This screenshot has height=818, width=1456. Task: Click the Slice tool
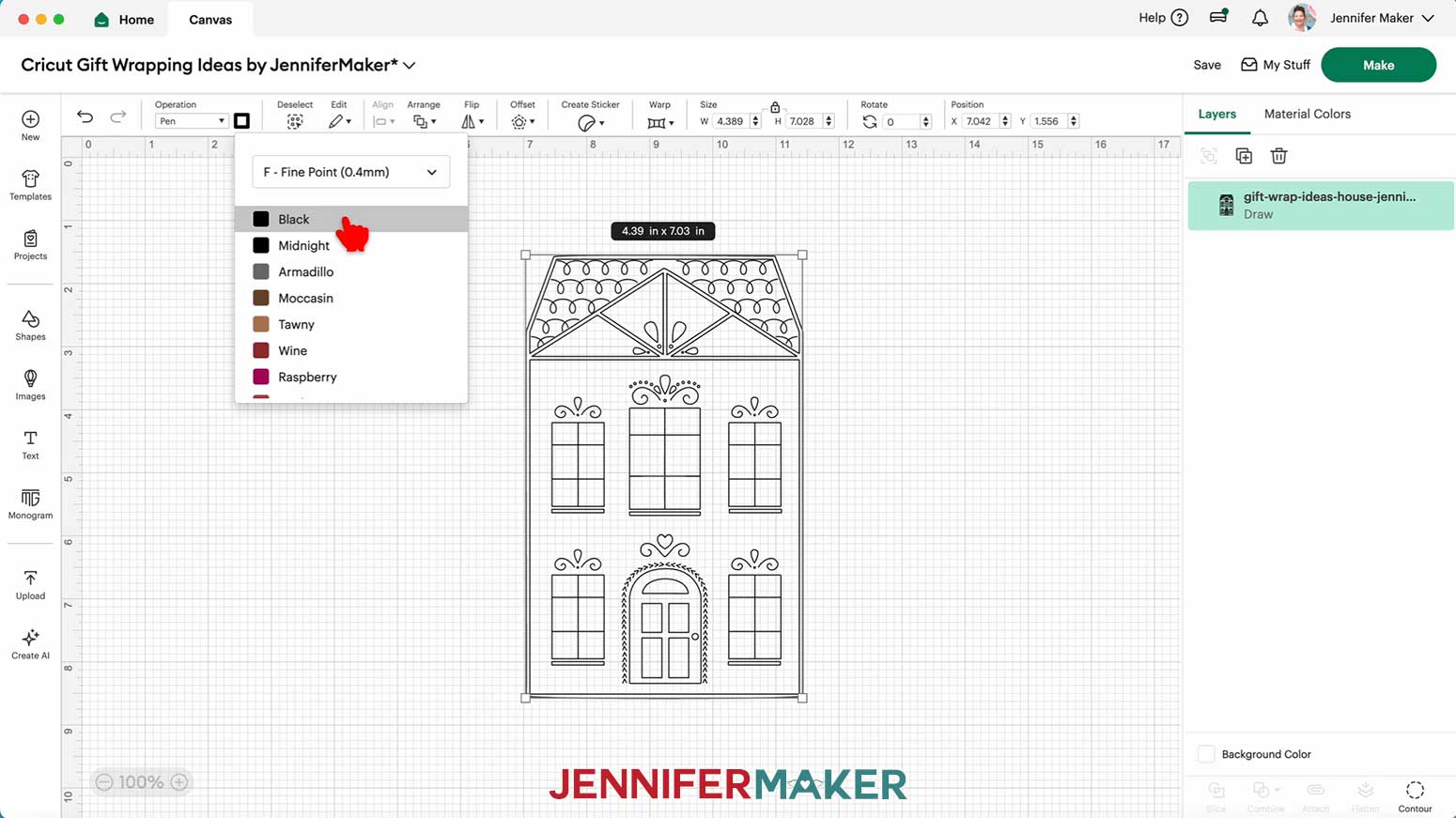(1216, 795)
